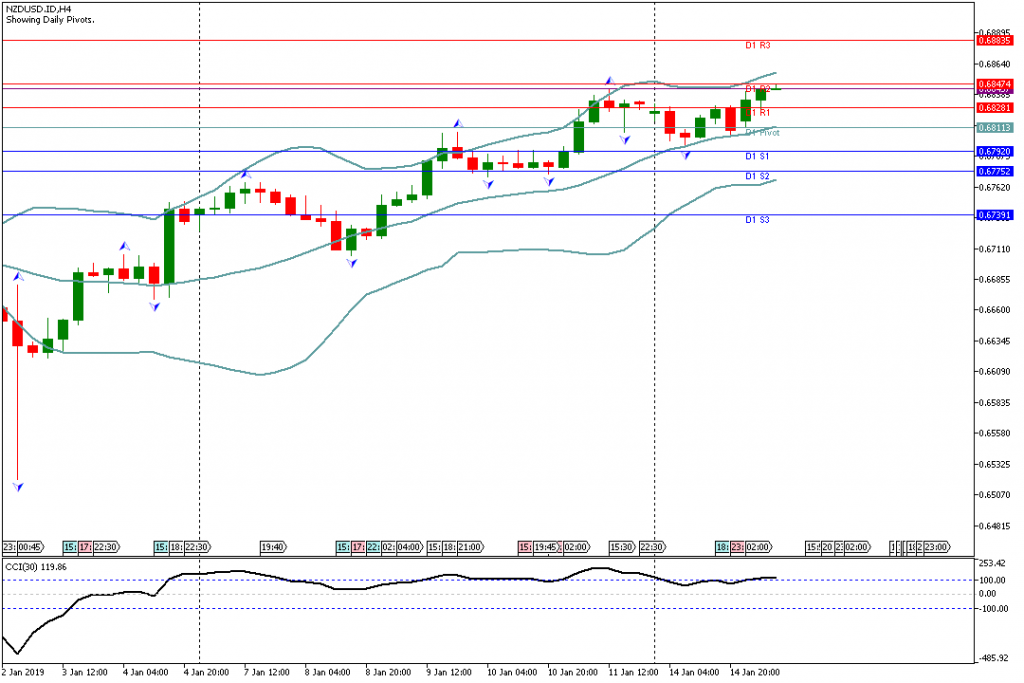
Task: Select the 15:30 event time marker
Action: (621, 548)
